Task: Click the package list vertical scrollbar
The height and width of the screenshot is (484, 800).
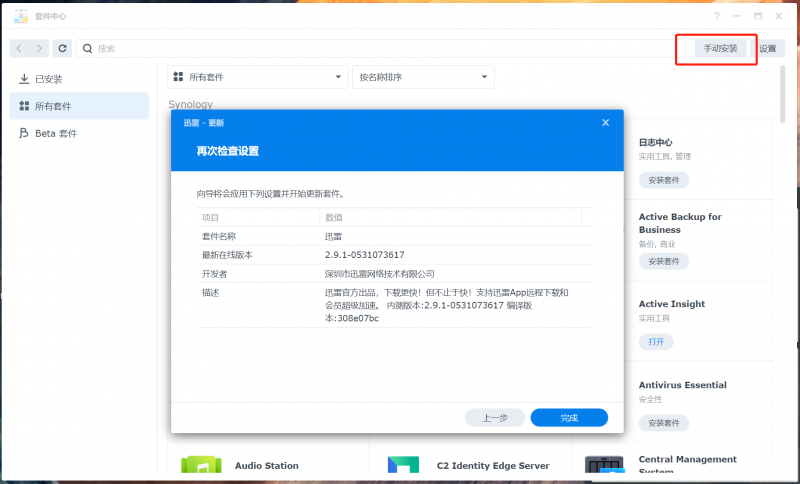Action: pyautogui.click(x=783, y=94)
